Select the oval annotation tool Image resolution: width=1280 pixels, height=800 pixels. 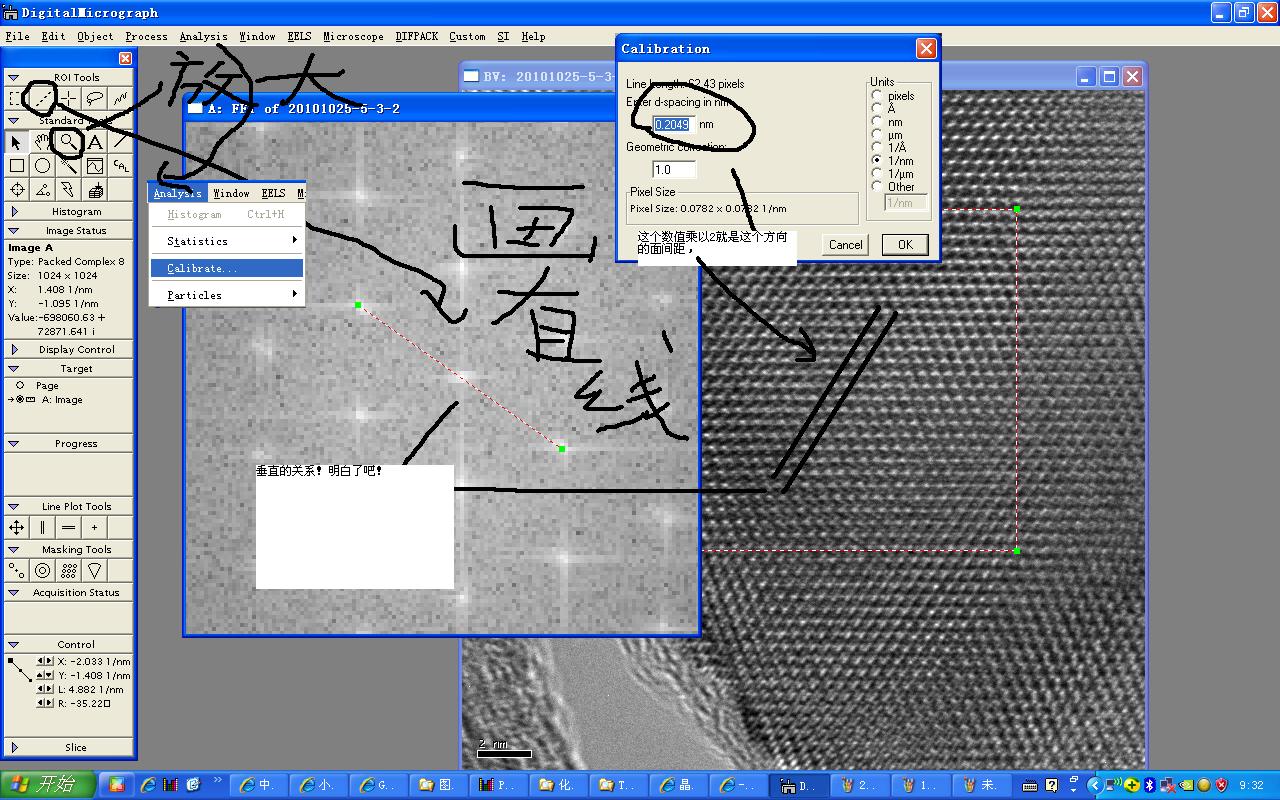(x=42, y=166)
